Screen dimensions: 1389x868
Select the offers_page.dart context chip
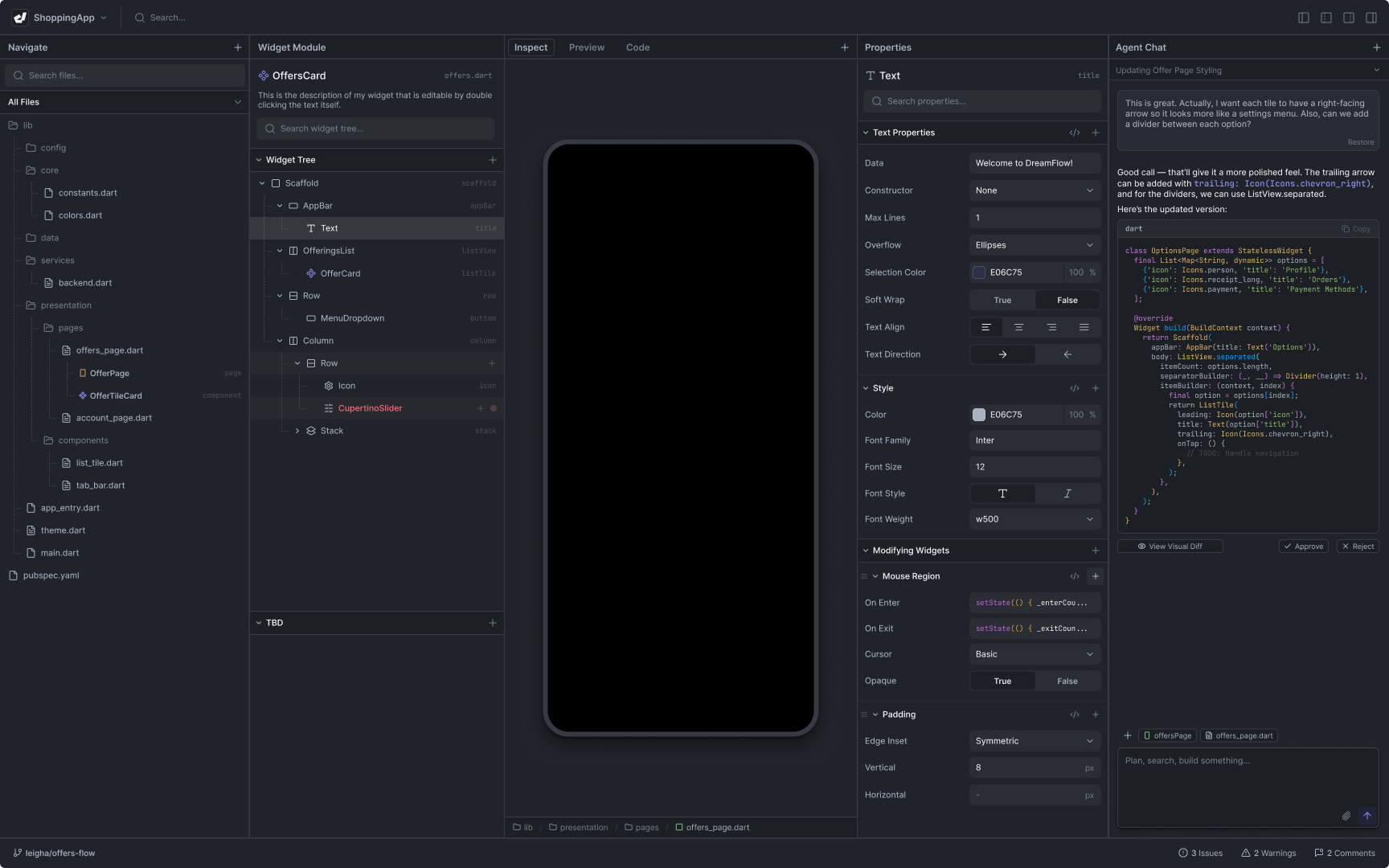point(1239,735)
